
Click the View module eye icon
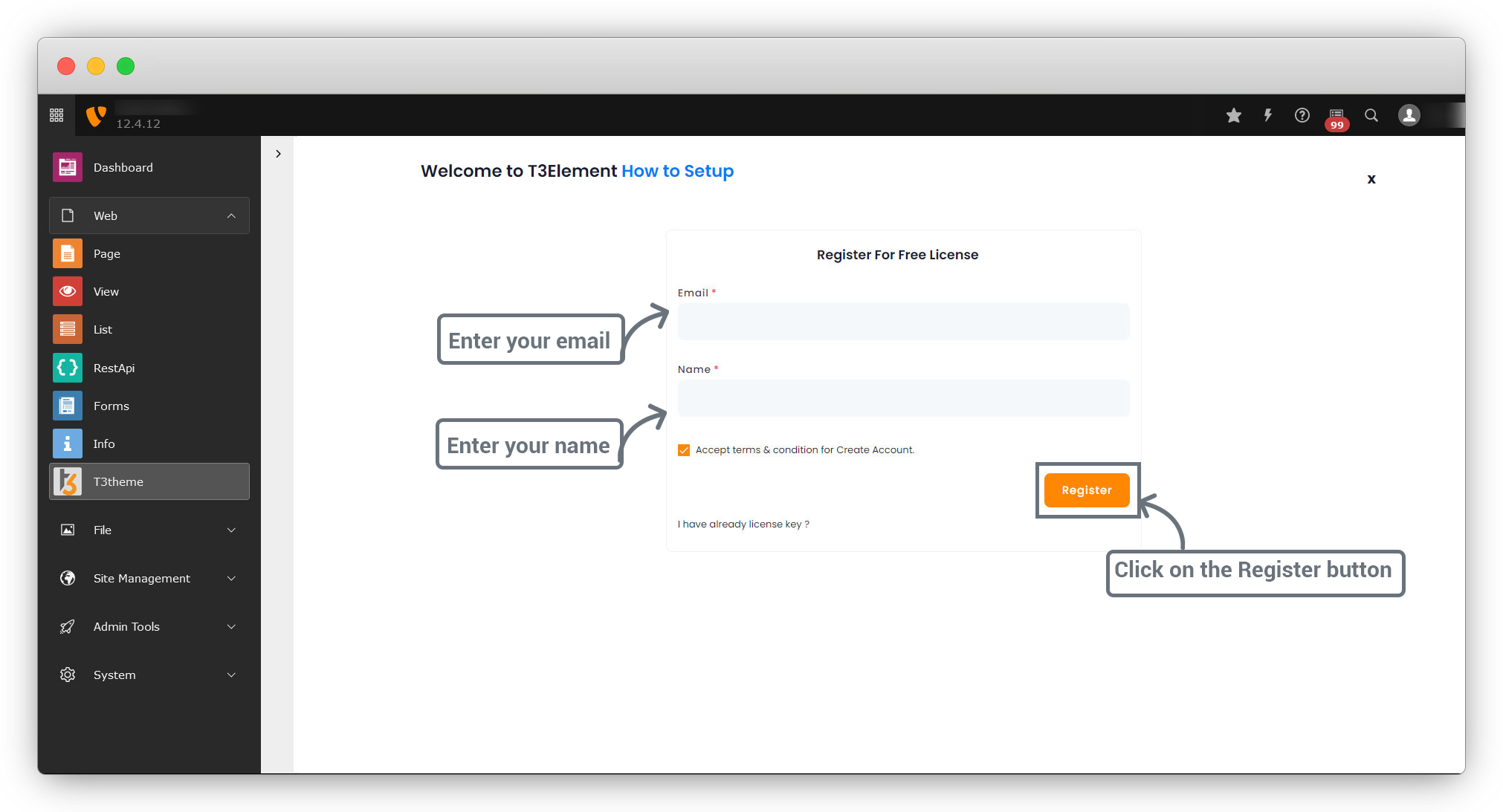[x=68, y=291]
